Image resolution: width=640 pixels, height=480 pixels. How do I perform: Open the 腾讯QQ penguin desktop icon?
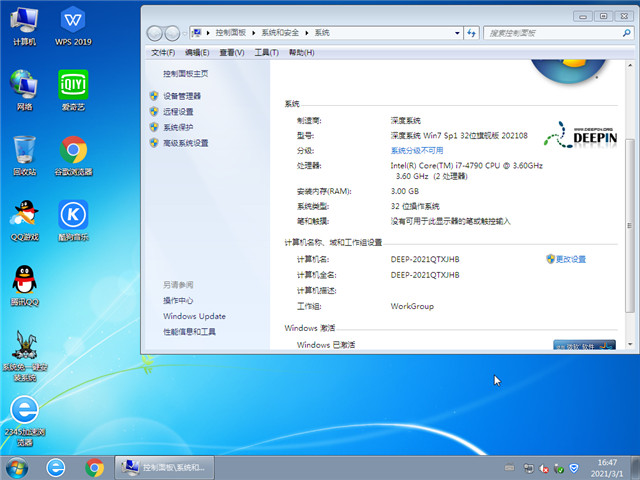tap(24, 286)
